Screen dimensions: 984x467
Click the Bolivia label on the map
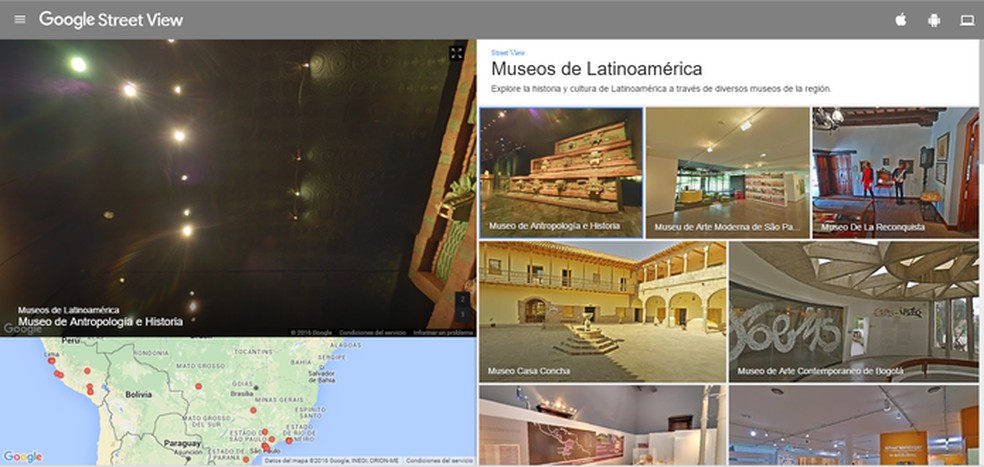(x=138, y=395)
